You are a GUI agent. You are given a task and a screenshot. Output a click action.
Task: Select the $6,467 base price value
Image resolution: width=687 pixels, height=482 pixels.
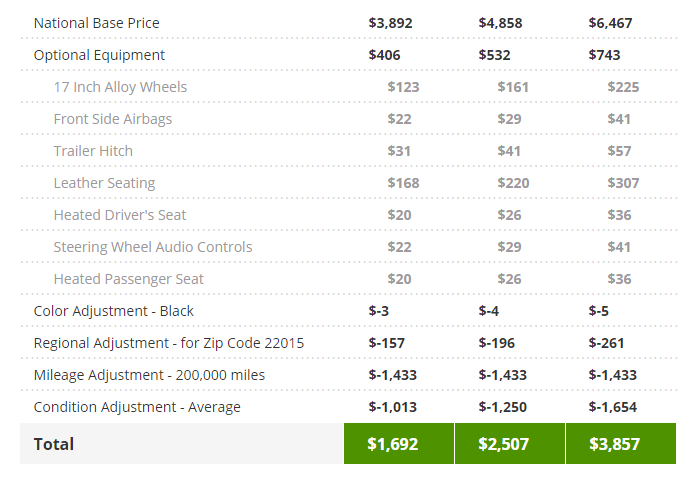click(610, 23)
